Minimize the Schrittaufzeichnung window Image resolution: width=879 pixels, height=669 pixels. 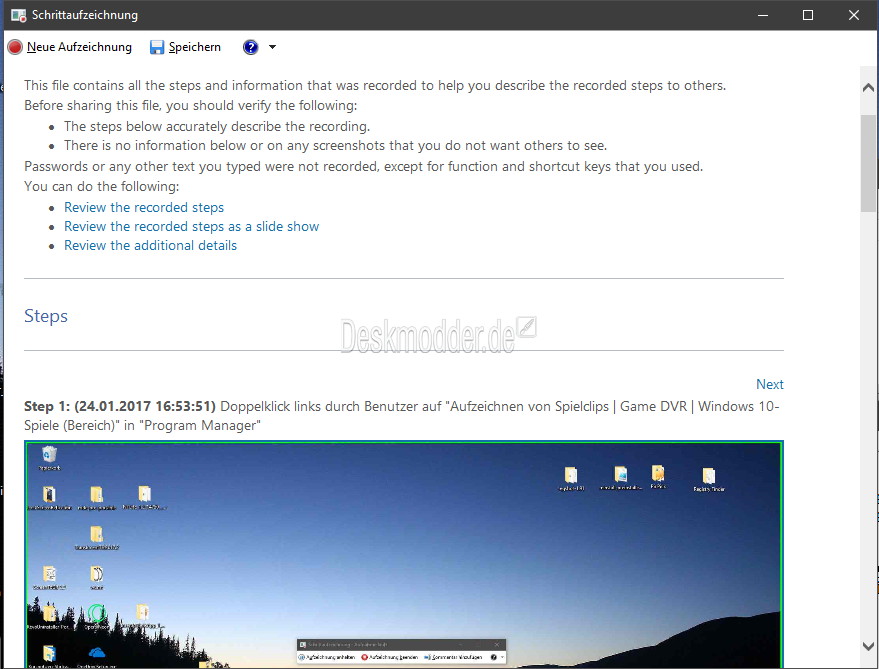click(762, 15)
